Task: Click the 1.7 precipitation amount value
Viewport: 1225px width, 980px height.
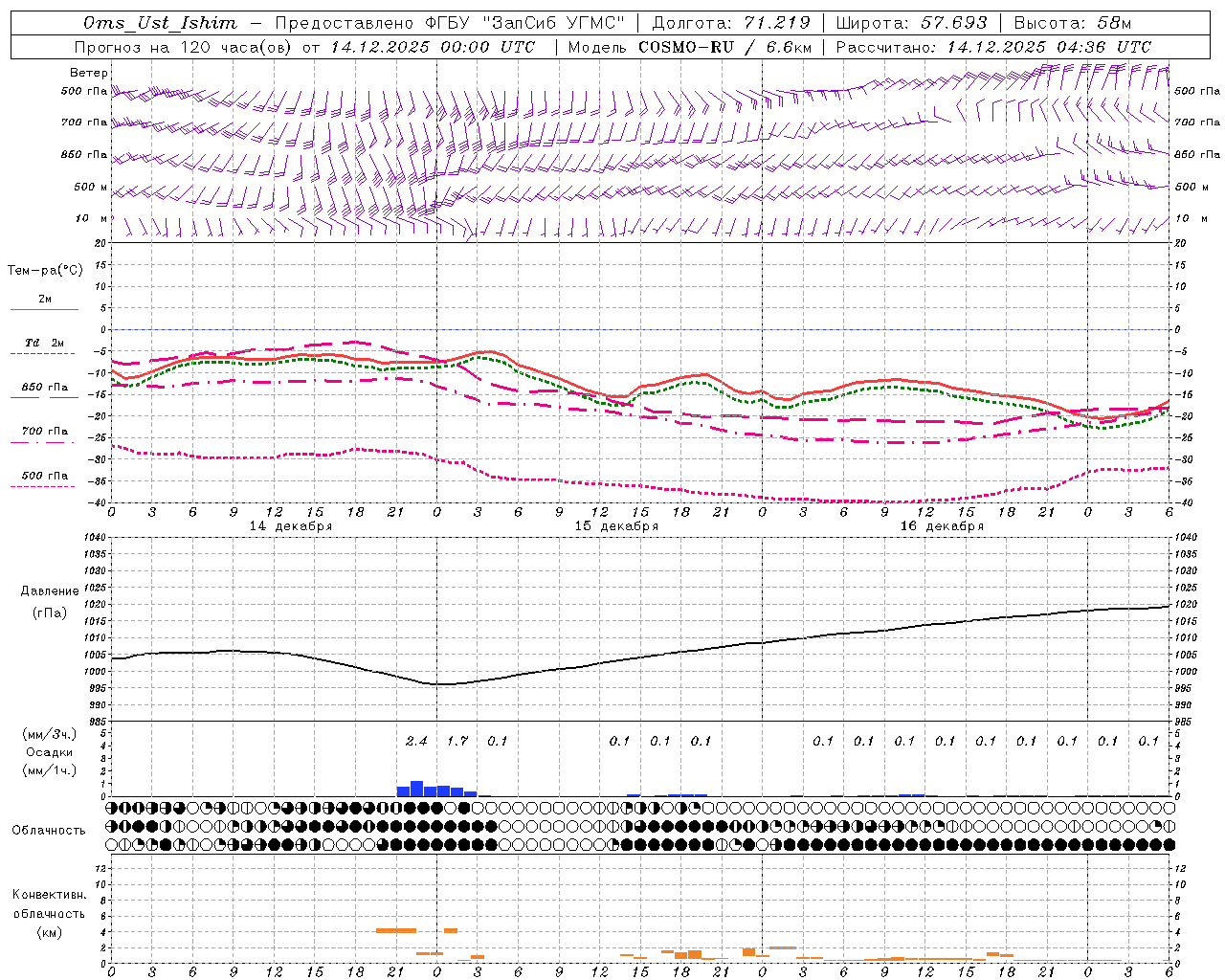Action: pyautogui.click(x=457, y=741)
